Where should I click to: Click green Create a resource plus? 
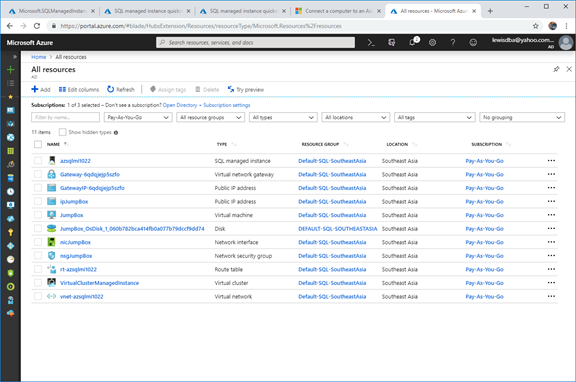click(11, 69)
